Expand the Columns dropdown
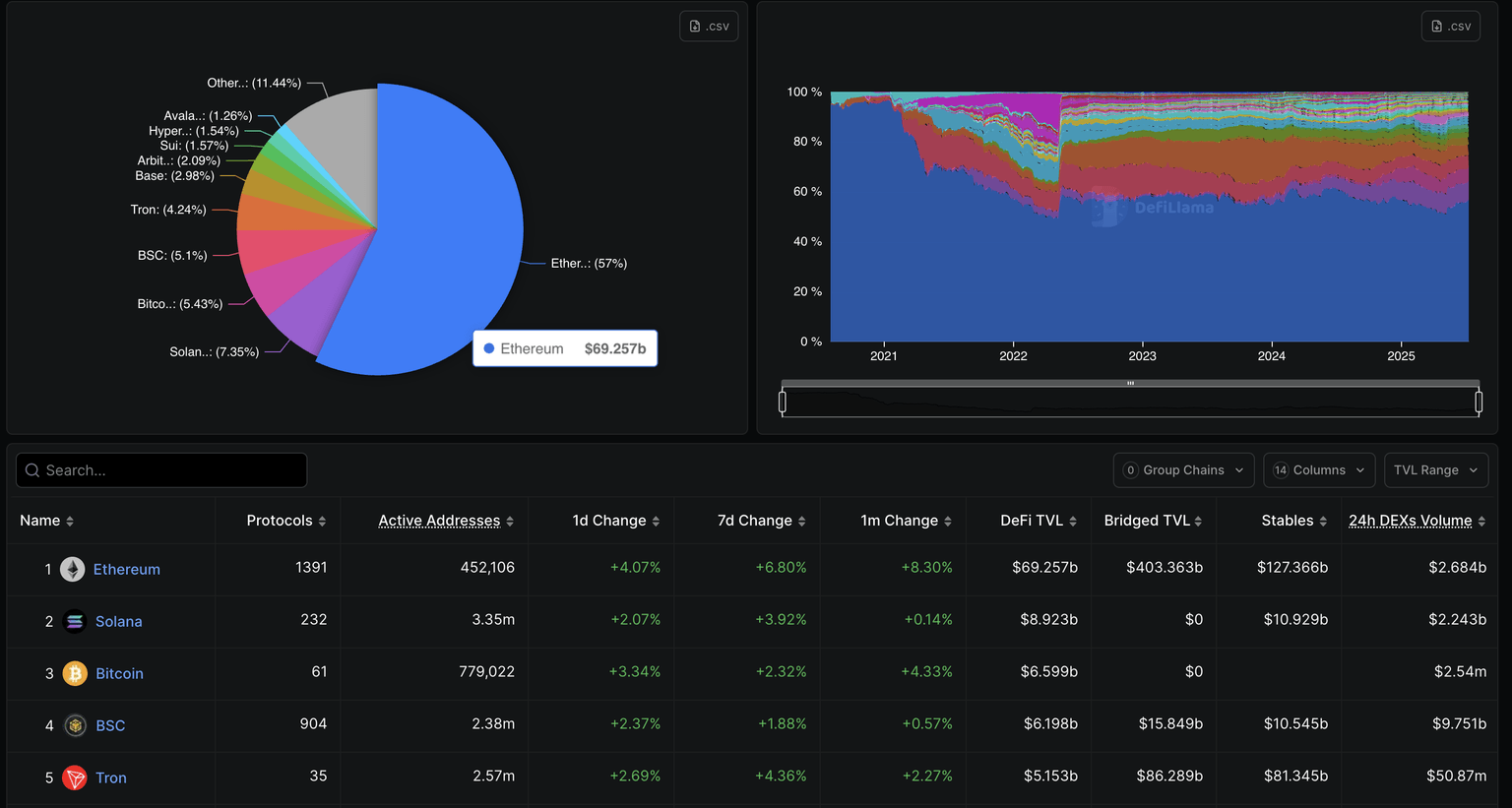This screenshot has width=1512, height=808. 1319,470
